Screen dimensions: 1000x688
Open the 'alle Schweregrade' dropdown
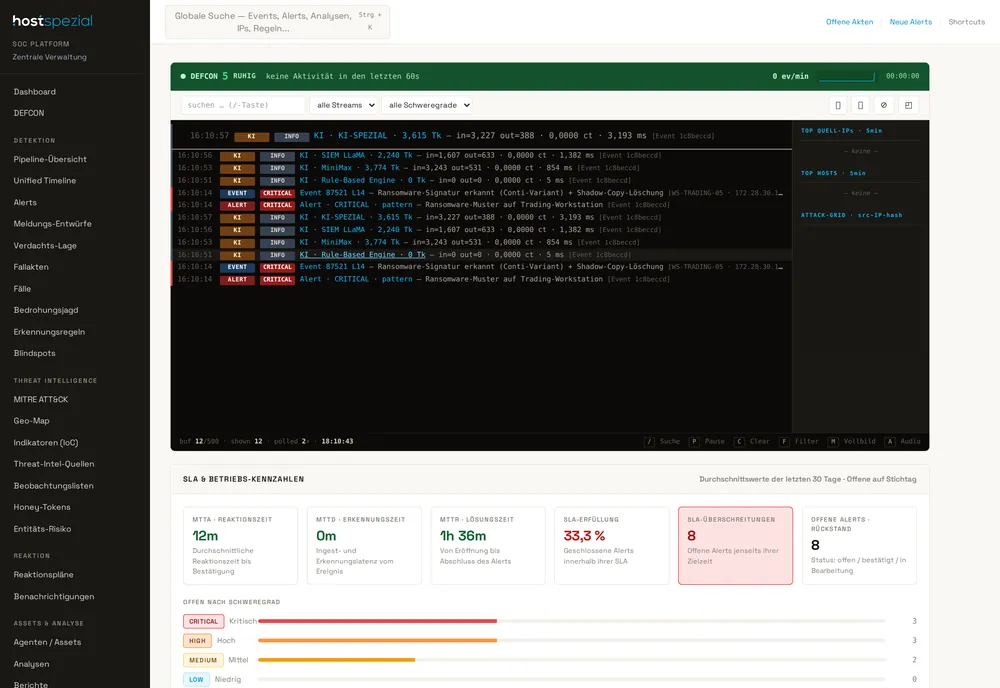point(428,105)
